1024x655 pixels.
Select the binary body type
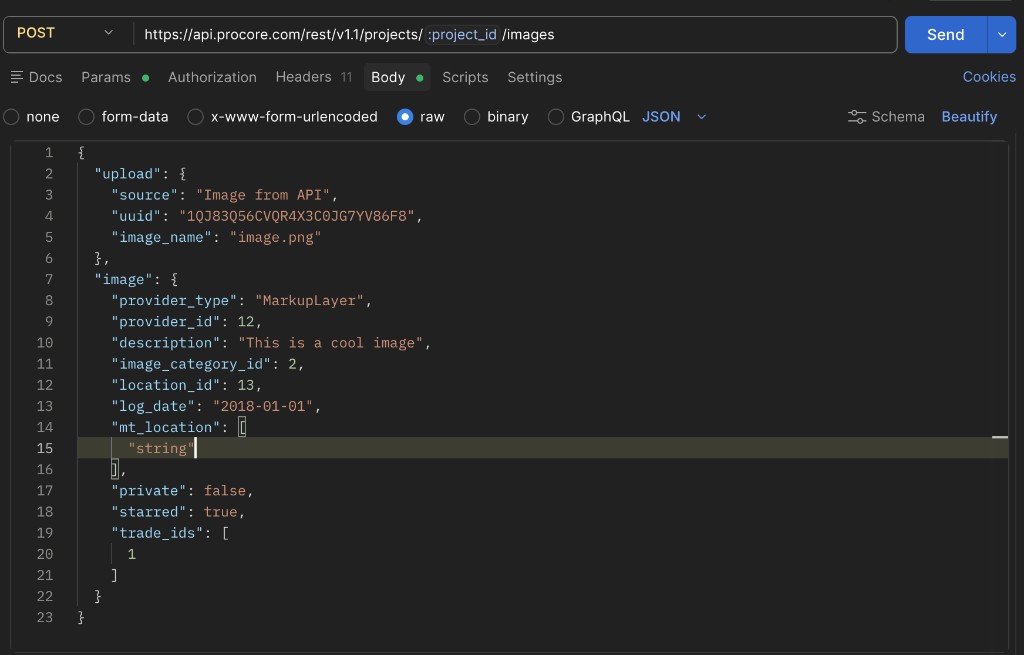472,117
